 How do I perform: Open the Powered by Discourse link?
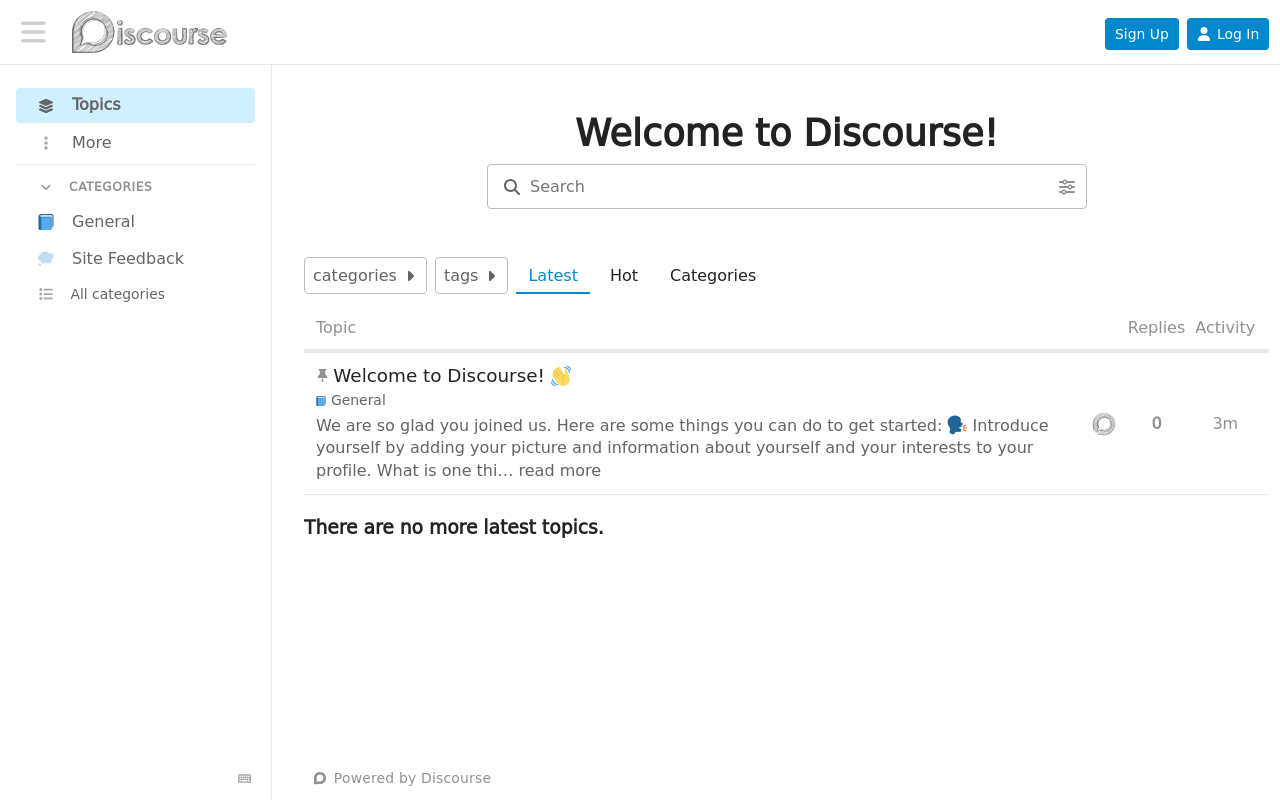coord(402,778)
